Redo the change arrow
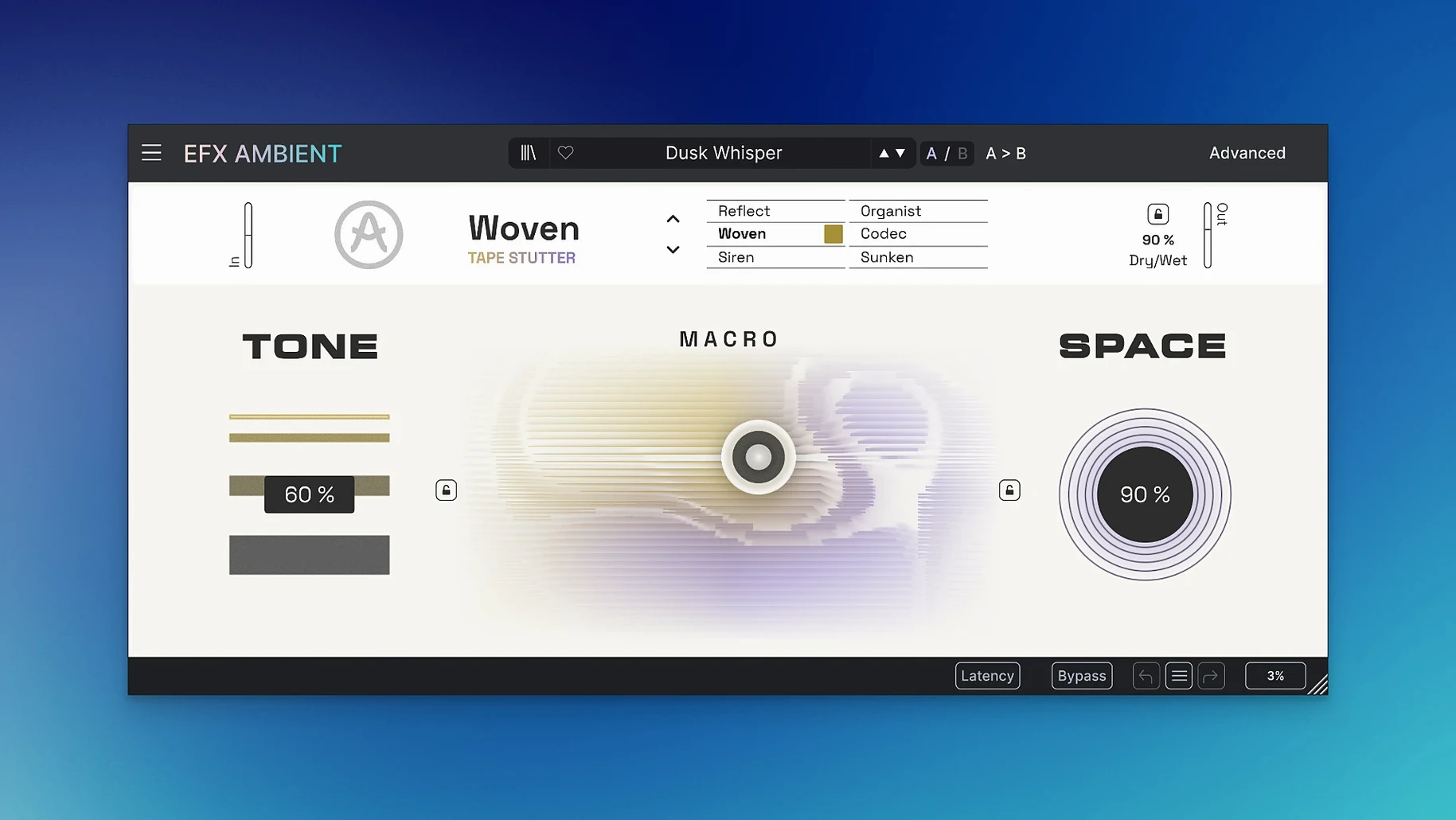Image resolution: width=1456 pixels, height=820 pixels. tap(1211, 676)
